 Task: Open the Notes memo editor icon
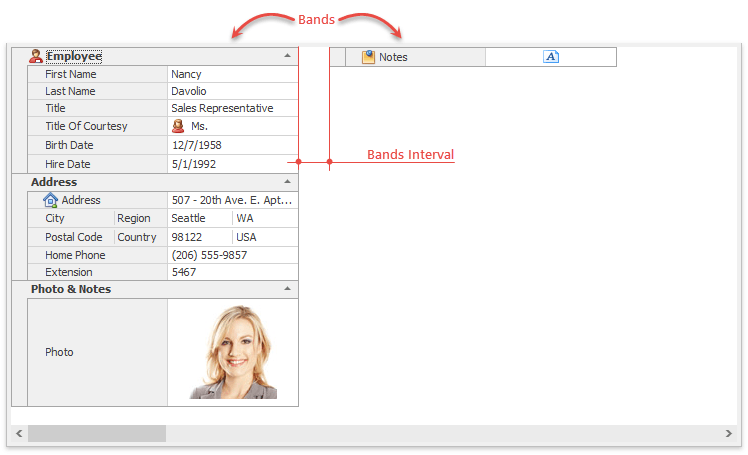click(551, 57)
